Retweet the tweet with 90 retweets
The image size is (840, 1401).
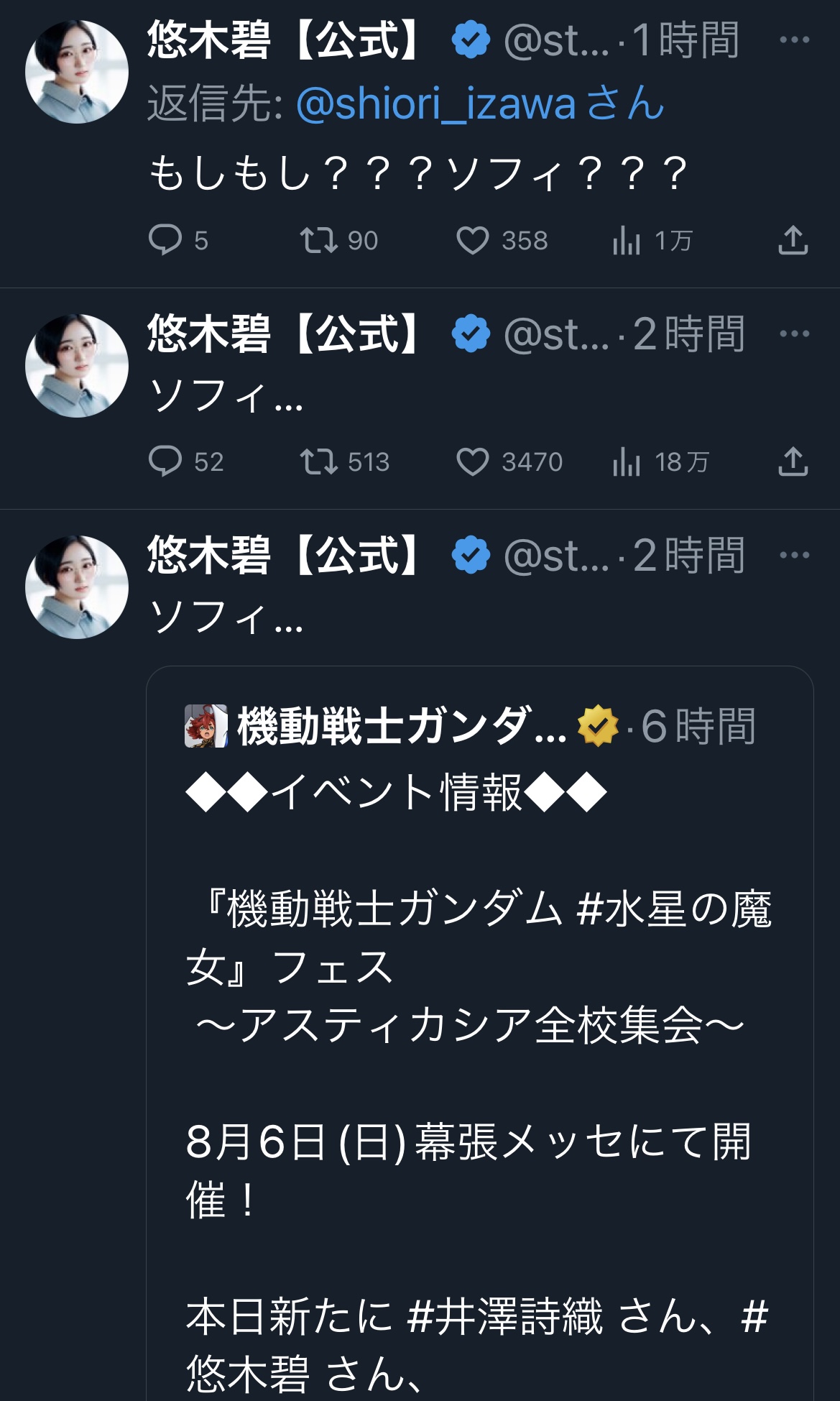(318, 240)
